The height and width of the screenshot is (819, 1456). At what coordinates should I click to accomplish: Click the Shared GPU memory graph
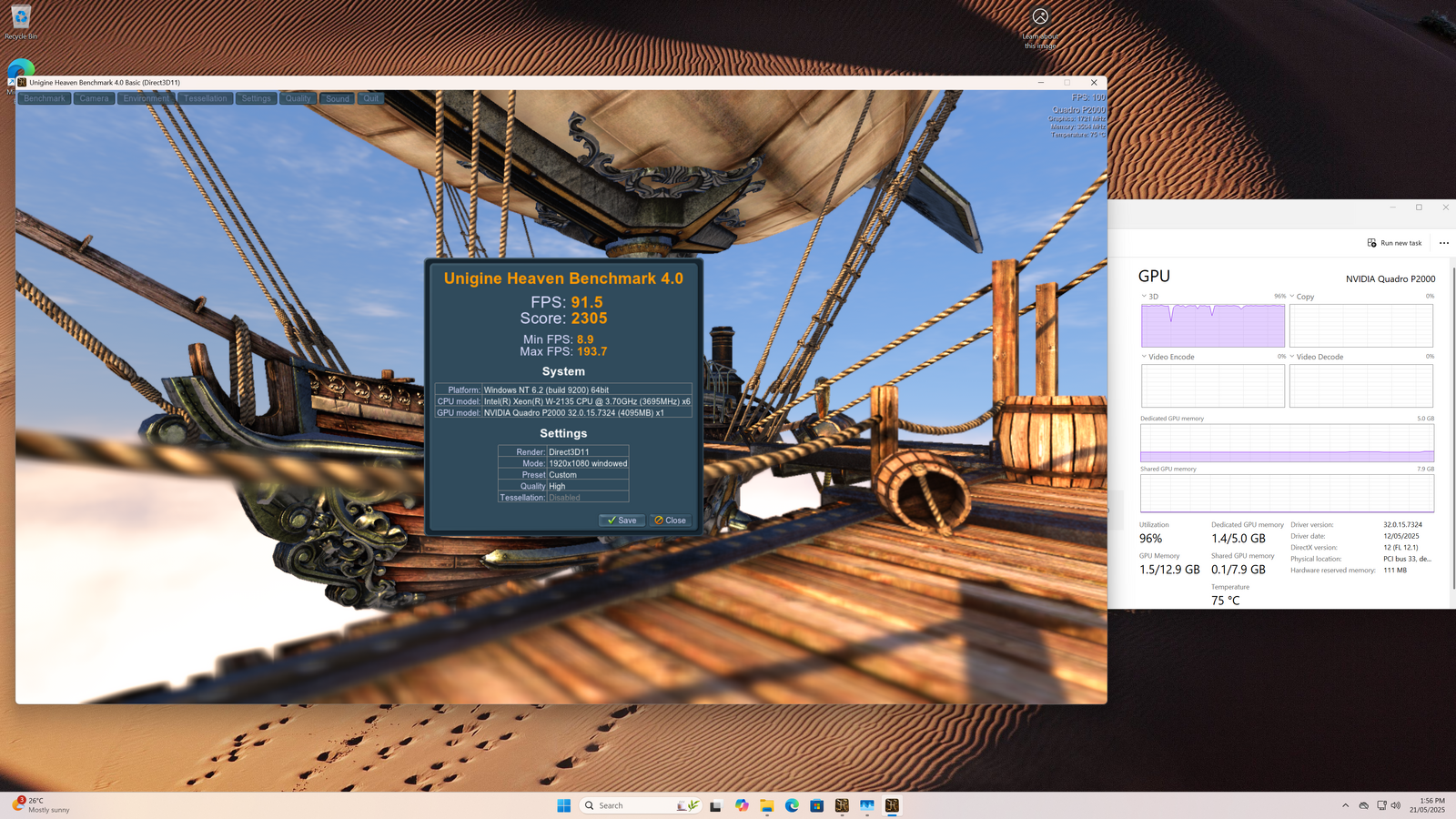[1287, 493]
